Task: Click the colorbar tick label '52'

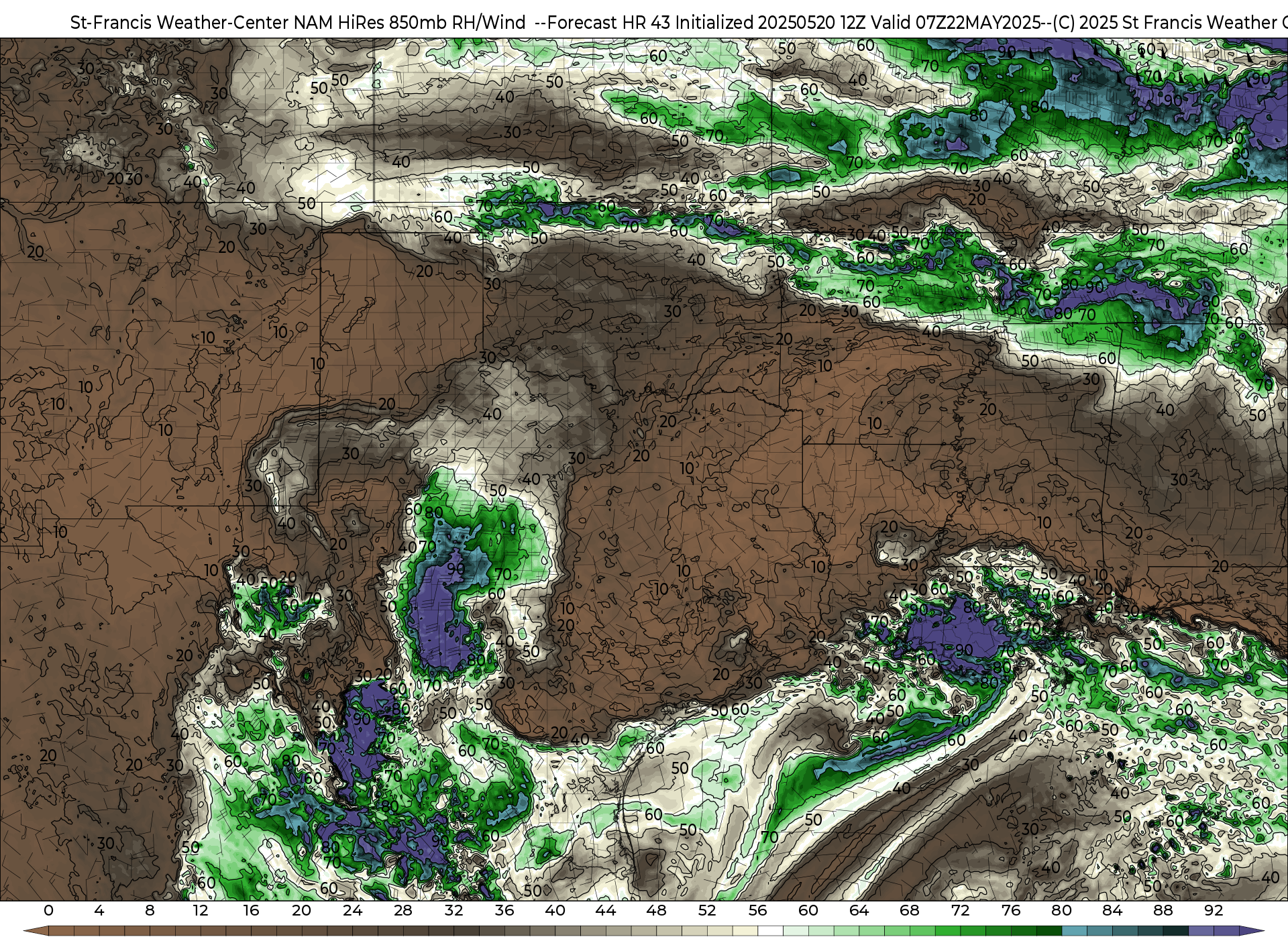Action: pos(707,910)
